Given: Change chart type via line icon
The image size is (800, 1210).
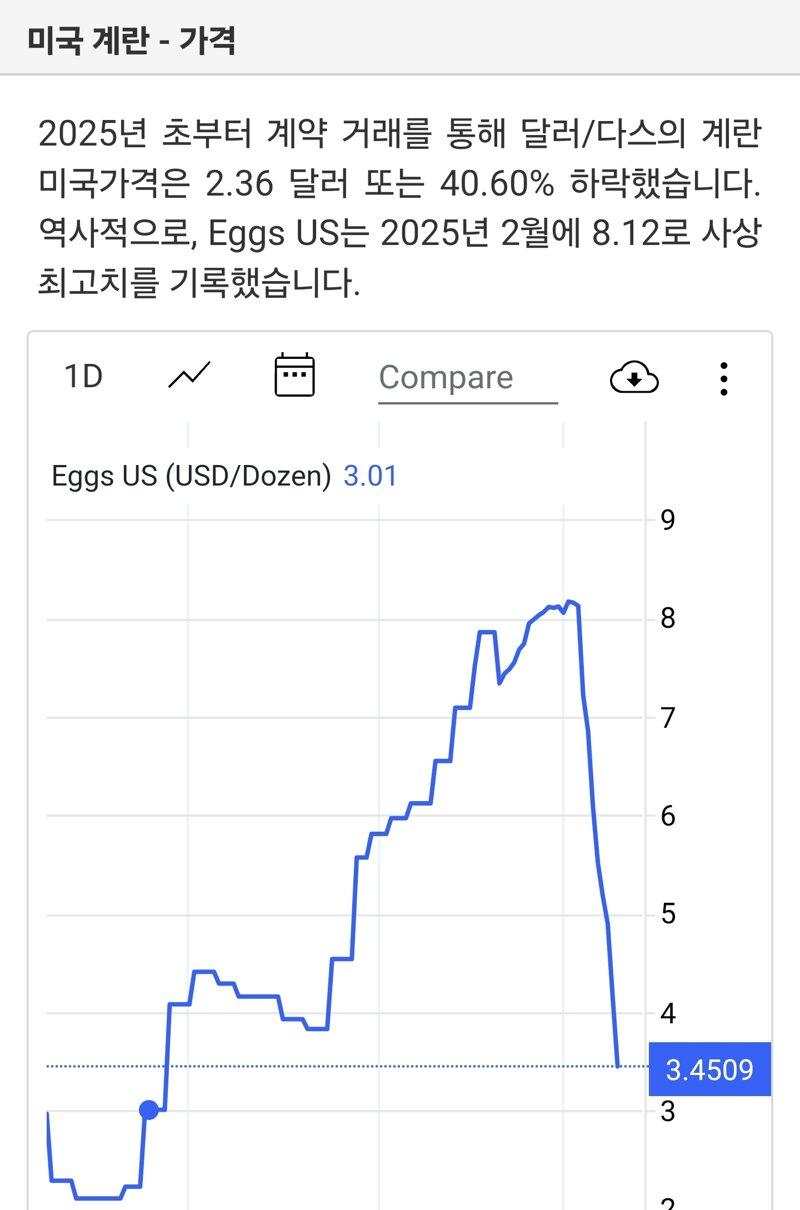Looking at the screenshot, I should [x=189, y=376].
